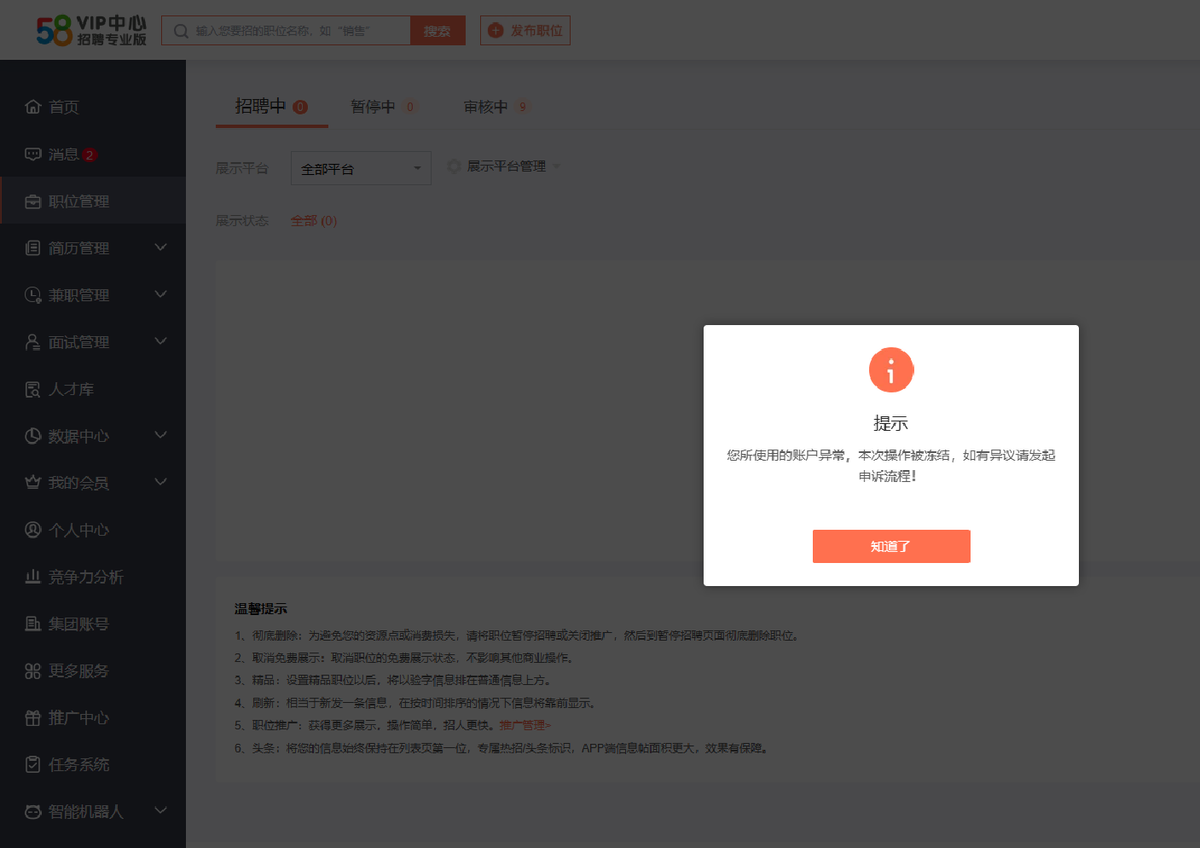Open the 全部平台 dropdown
This screenshot has height=848, width=1200.
click(361, 168)
